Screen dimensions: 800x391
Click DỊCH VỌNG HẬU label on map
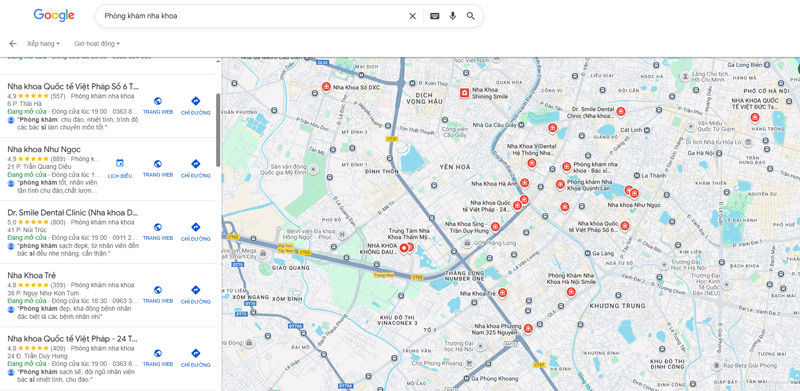click(x=423, y=99)
